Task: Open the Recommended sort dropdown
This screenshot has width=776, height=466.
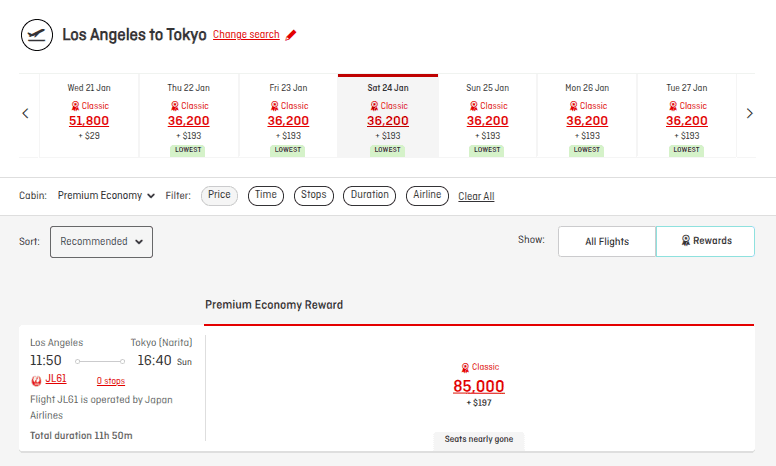Action: coord(101,242)
